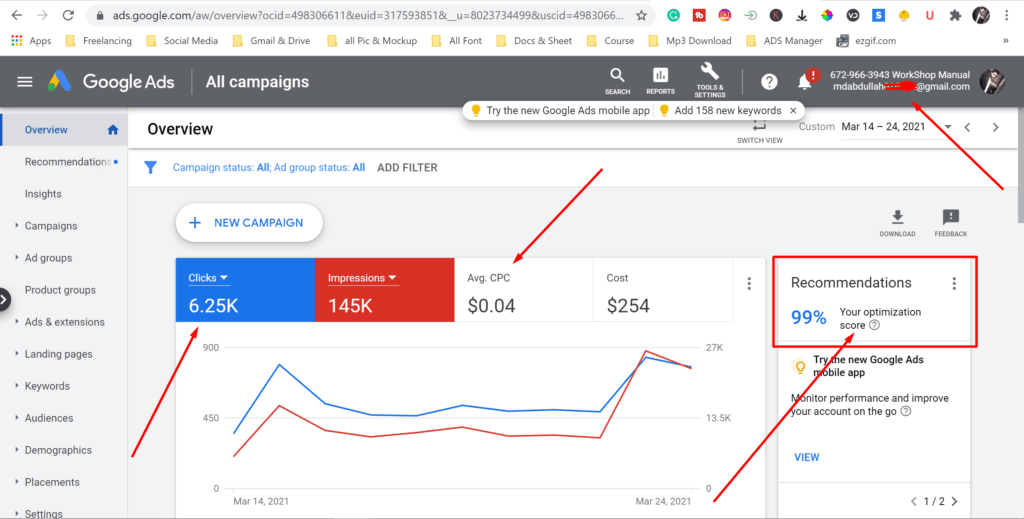Click 'Add 158 new keywords' suggestion
1024x519 pixels.
tap(720, 110)
